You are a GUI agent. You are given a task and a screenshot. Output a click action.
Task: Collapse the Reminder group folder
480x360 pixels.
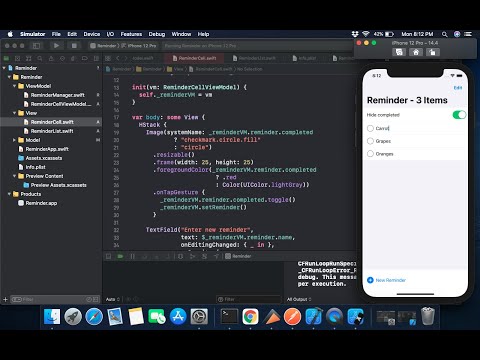point(9,77)
